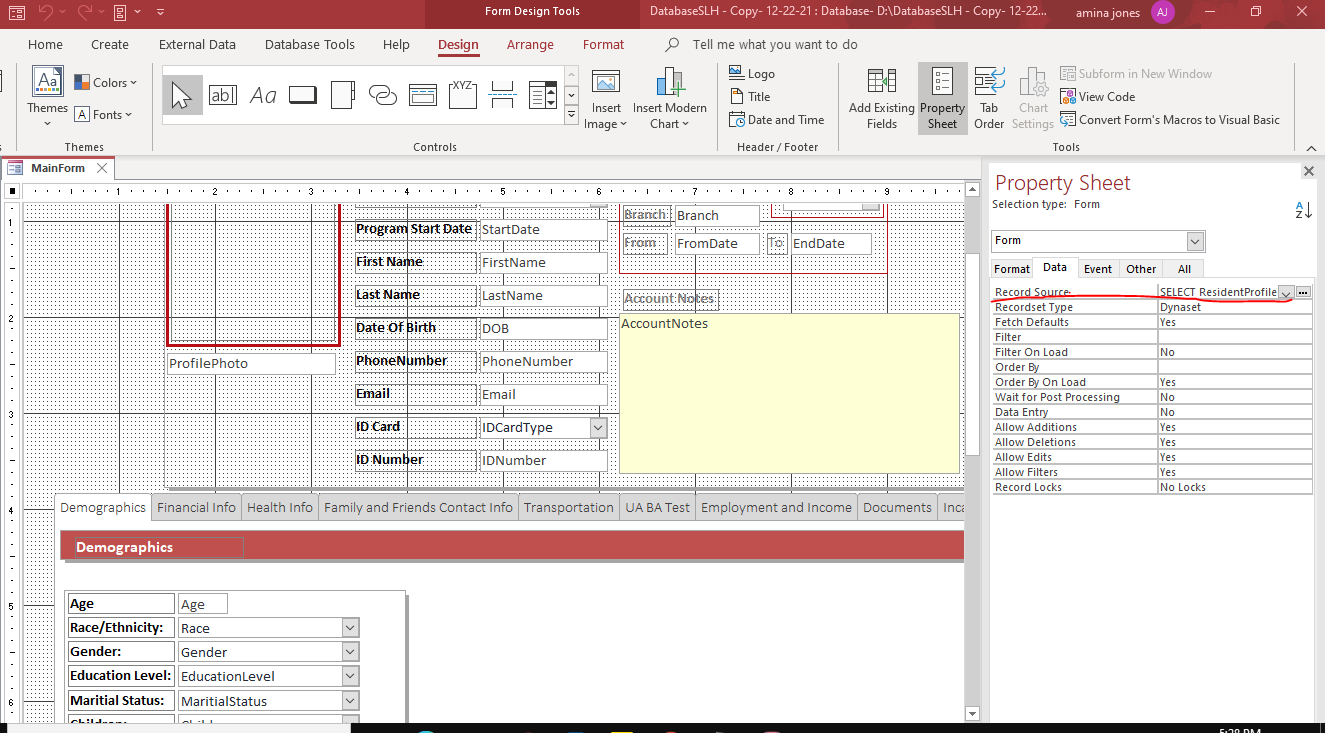
Task: Switch to the Format ribbon tab
Action: (603, 44)
